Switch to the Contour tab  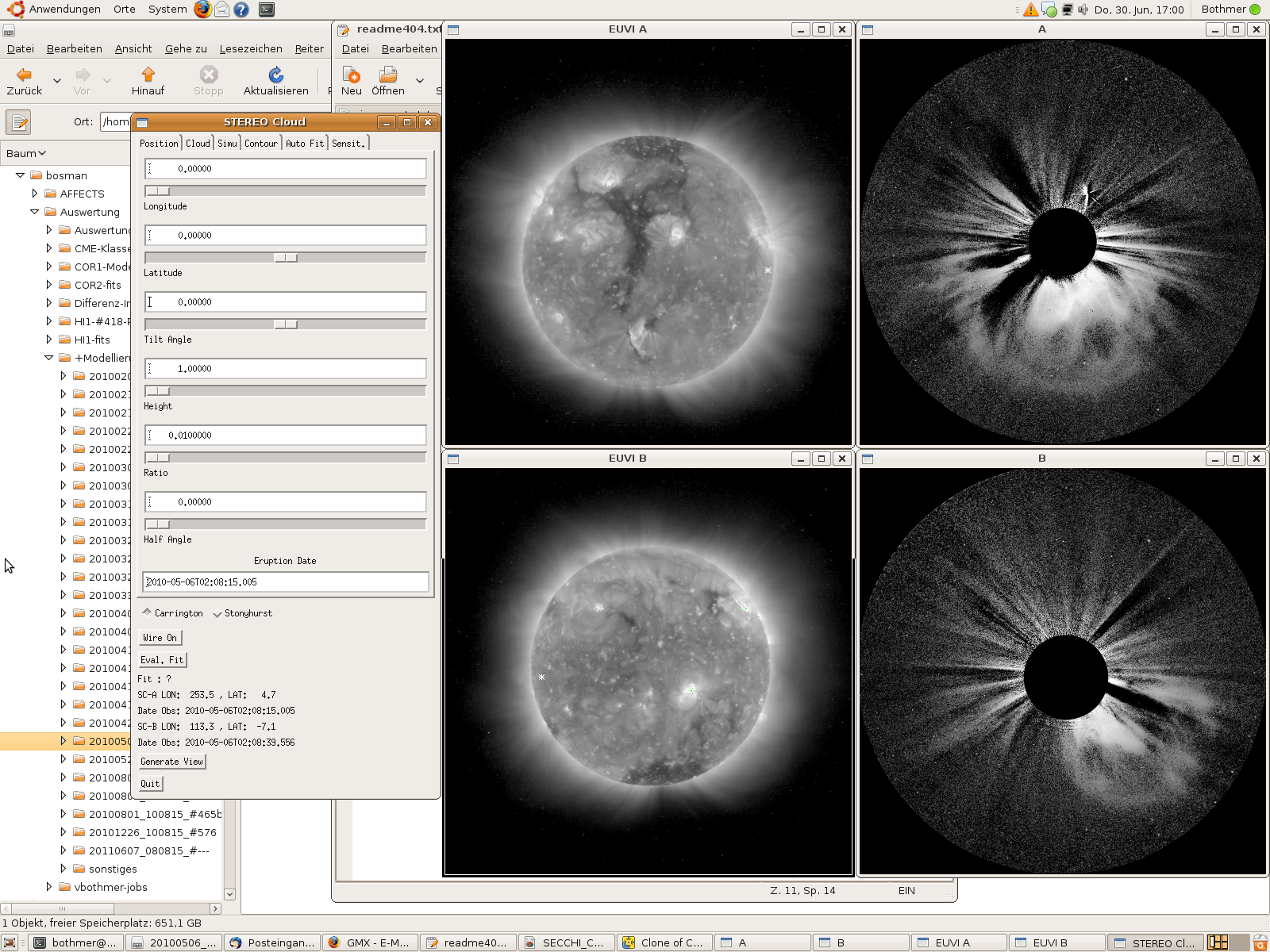(x=260, y=144)
